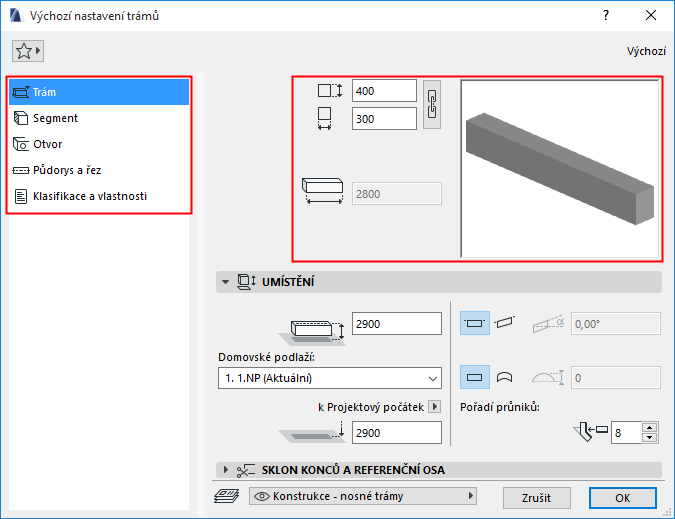Select the straight beam option
The width and height of the screenshot is (675, 519).
coord(474,377)
